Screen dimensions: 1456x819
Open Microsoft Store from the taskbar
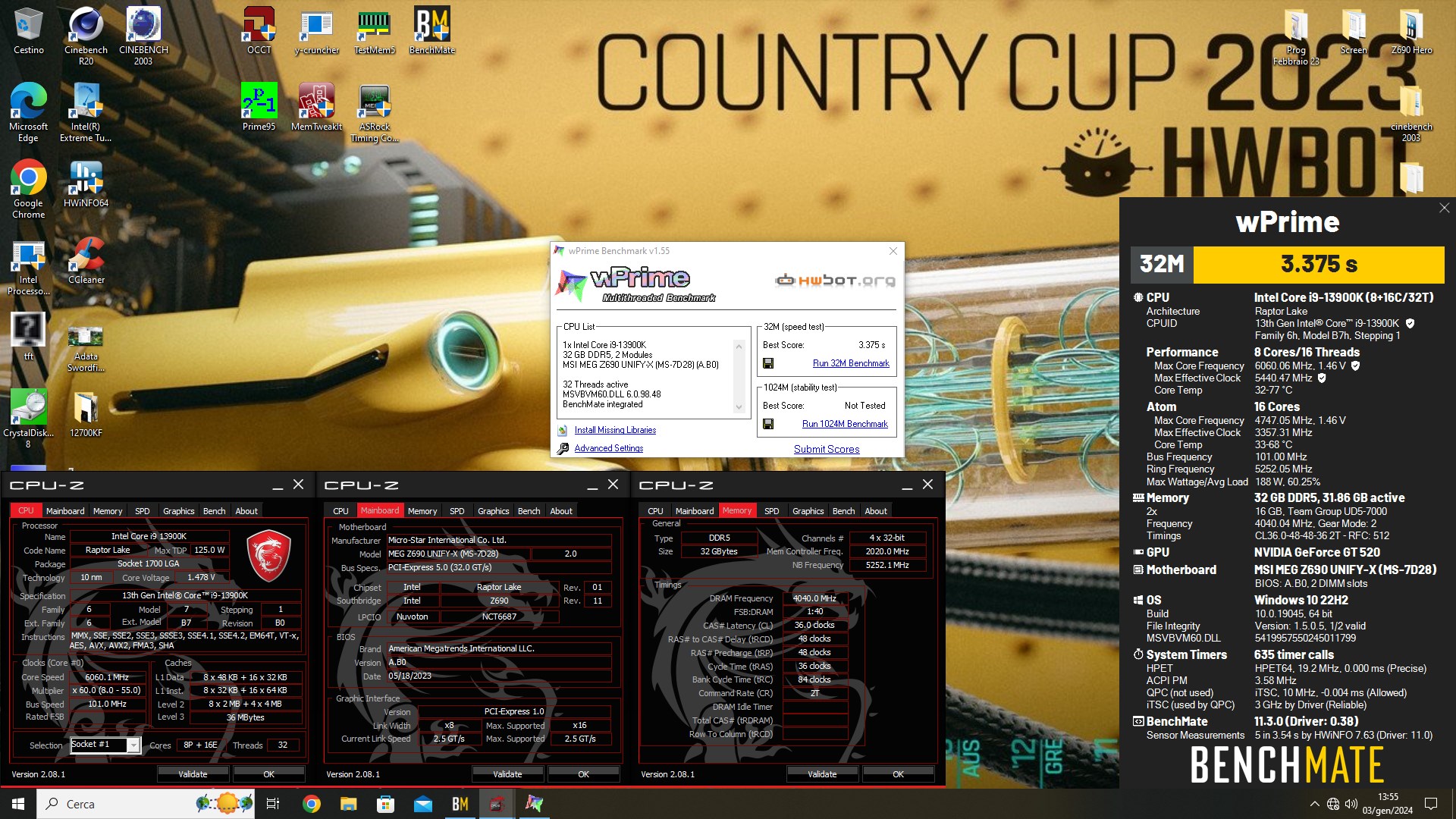(385, 804)
